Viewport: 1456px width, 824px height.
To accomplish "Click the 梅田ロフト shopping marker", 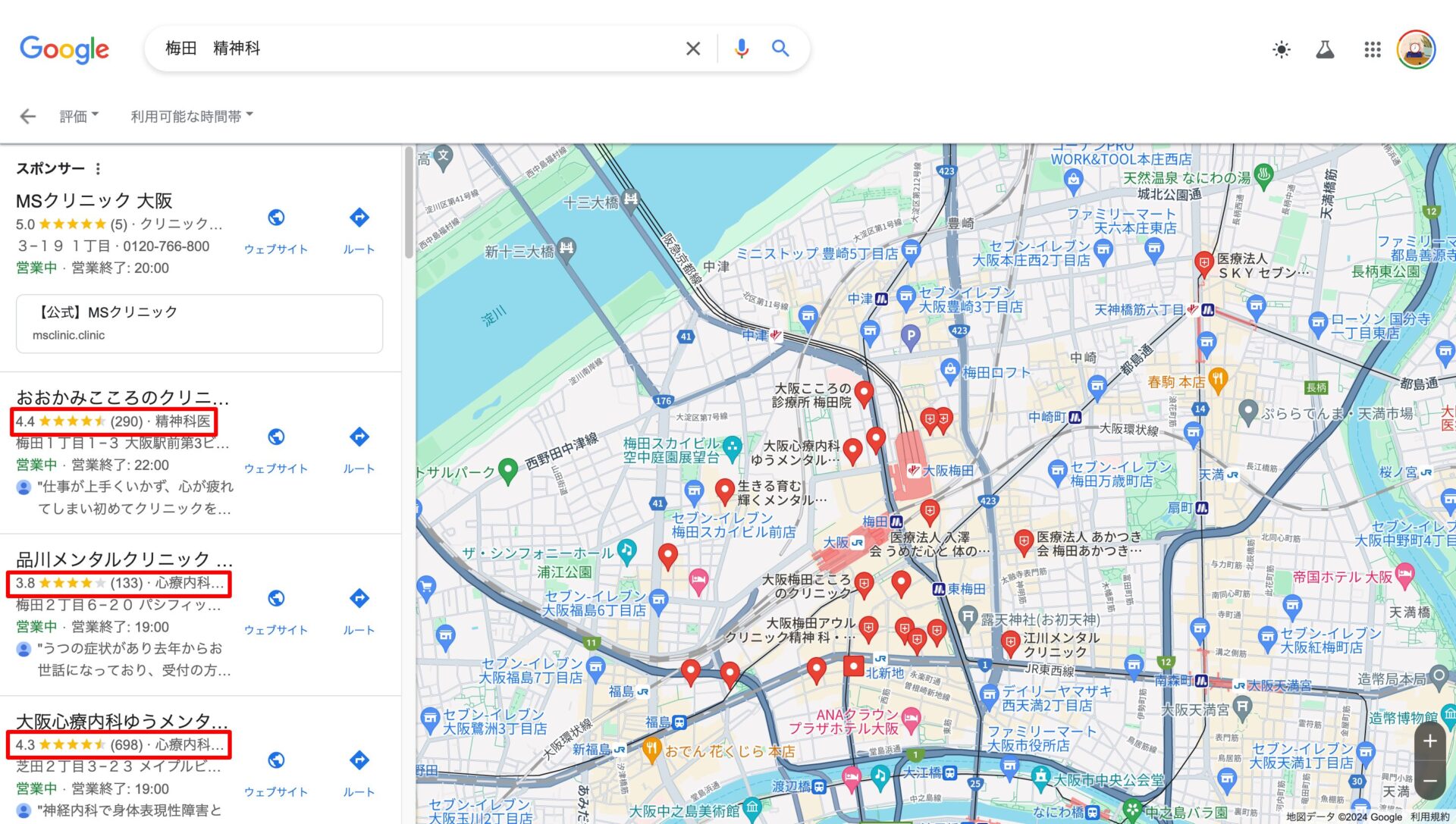I will (x=949, y=371).
